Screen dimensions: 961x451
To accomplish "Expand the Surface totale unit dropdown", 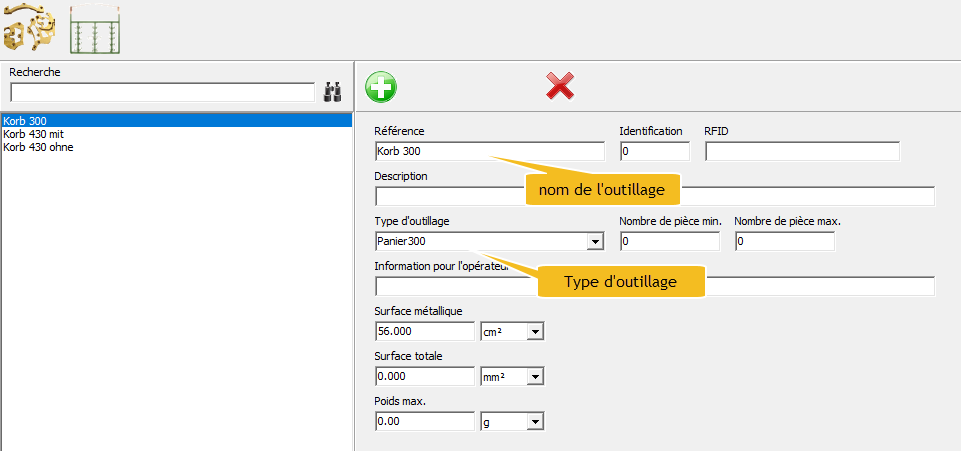I will pos(535,377).
